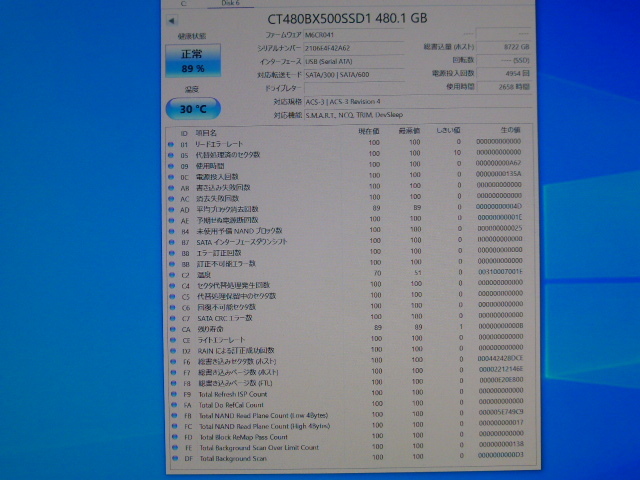This screenshot has height=480, width=640.
Task: Click the empty drive letter field
Action: click(x=353, y=88)
